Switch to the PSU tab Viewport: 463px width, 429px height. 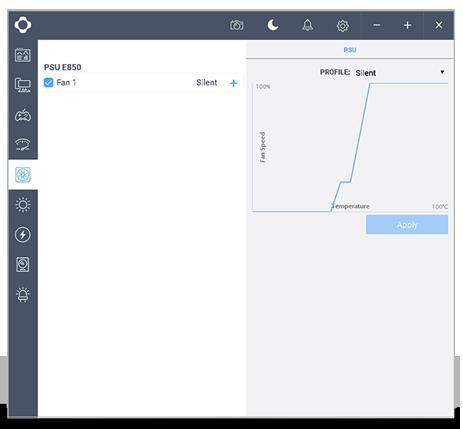350,50
